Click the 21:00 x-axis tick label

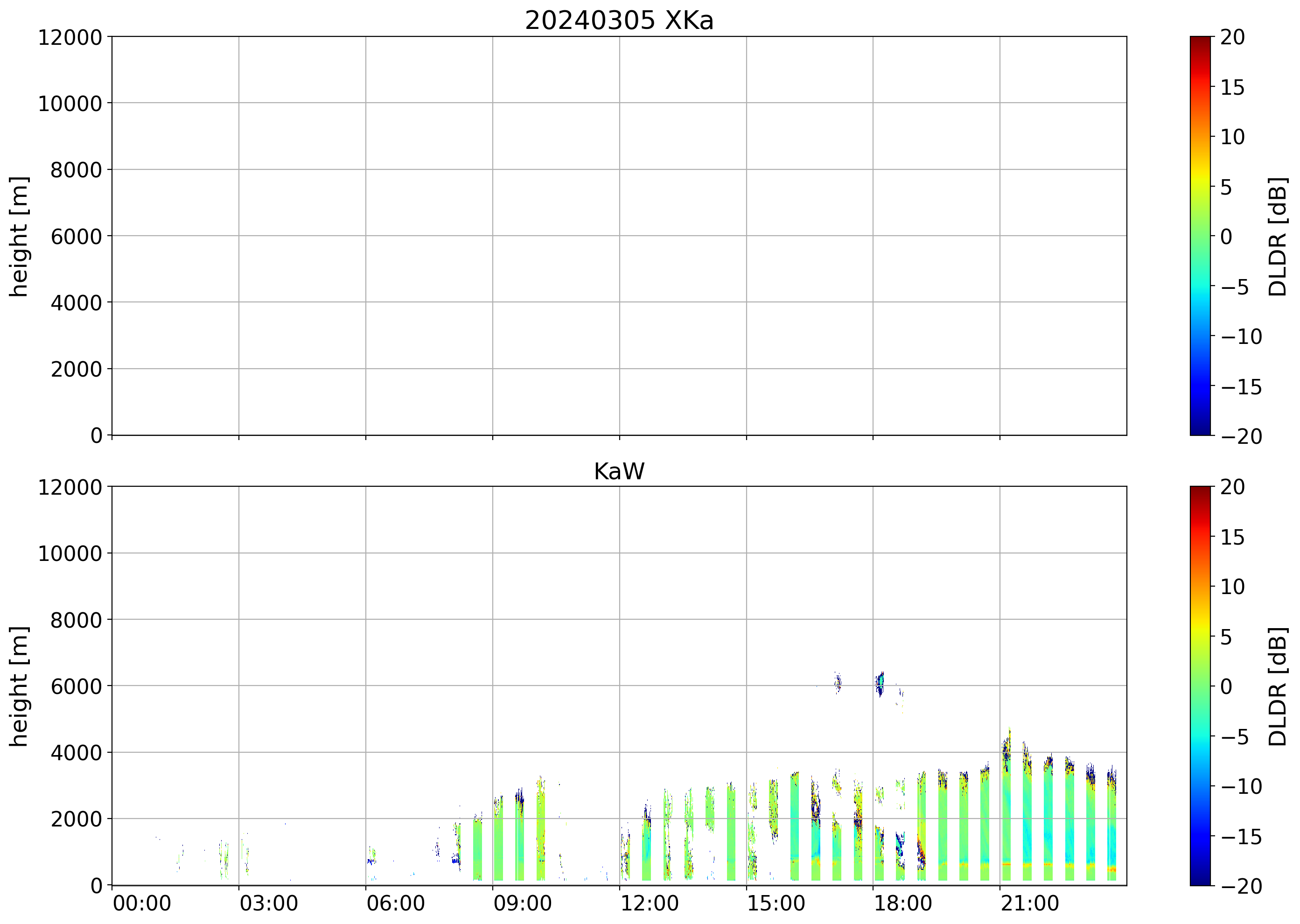pyautogui.click(x=1029, y=903)
